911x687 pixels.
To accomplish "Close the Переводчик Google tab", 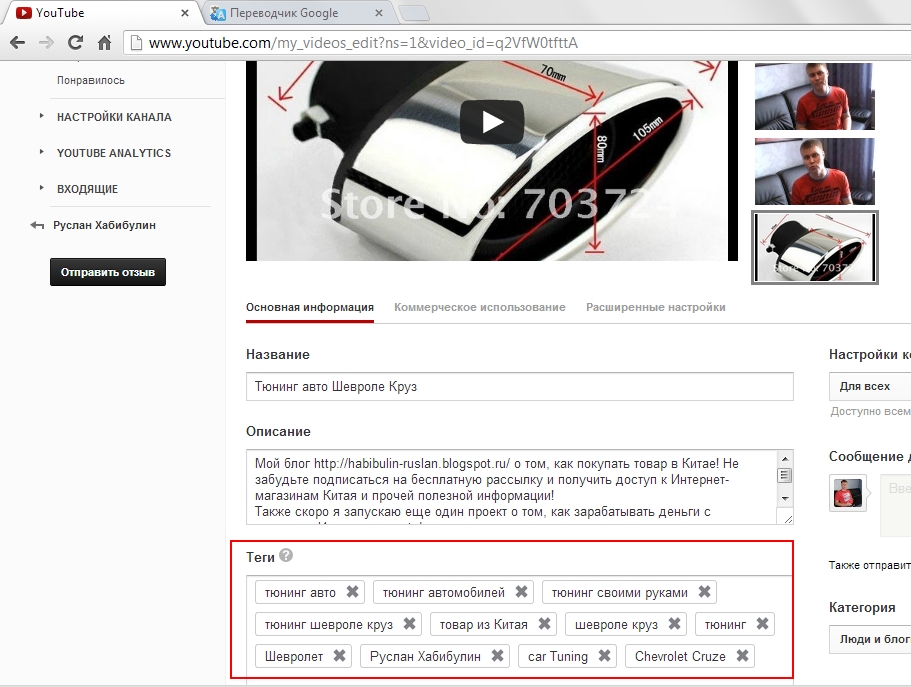I will pos(379,13).
